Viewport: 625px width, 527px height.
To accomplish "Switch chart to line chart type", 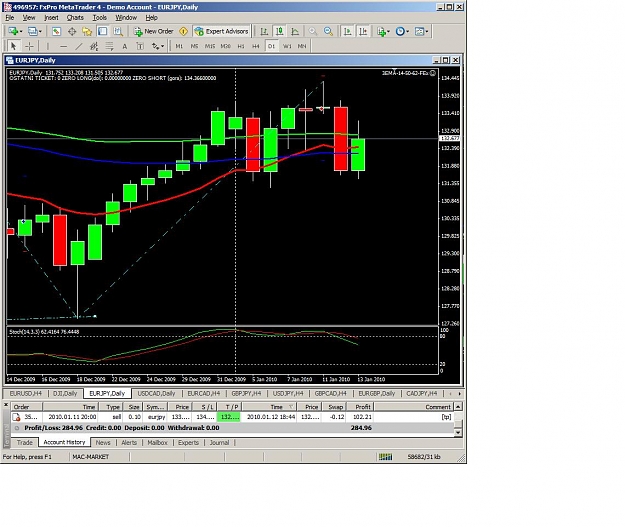I will [x=295, y=31].
